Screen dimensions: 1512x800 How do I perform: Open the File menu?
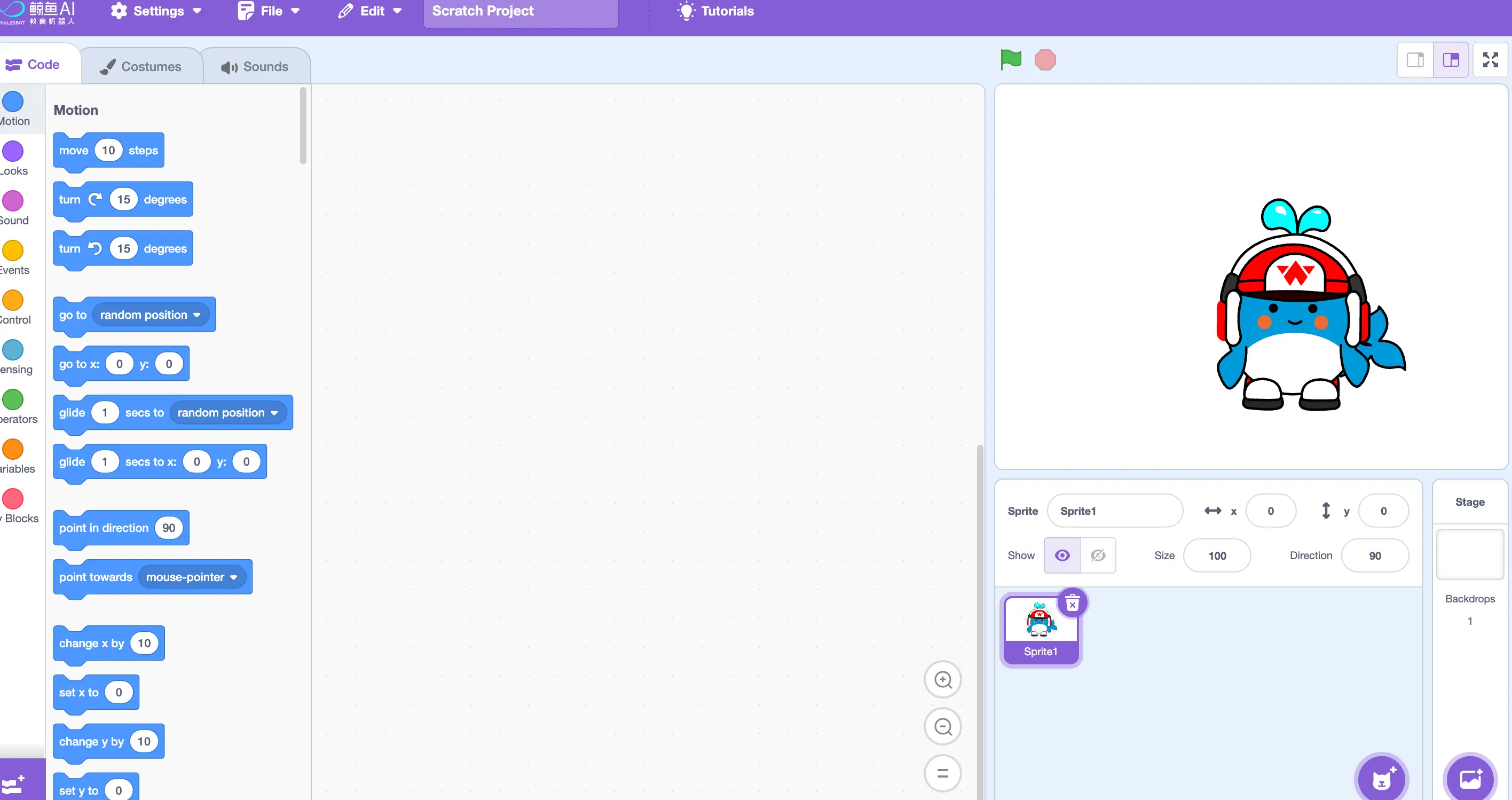[x=270, y=11]
